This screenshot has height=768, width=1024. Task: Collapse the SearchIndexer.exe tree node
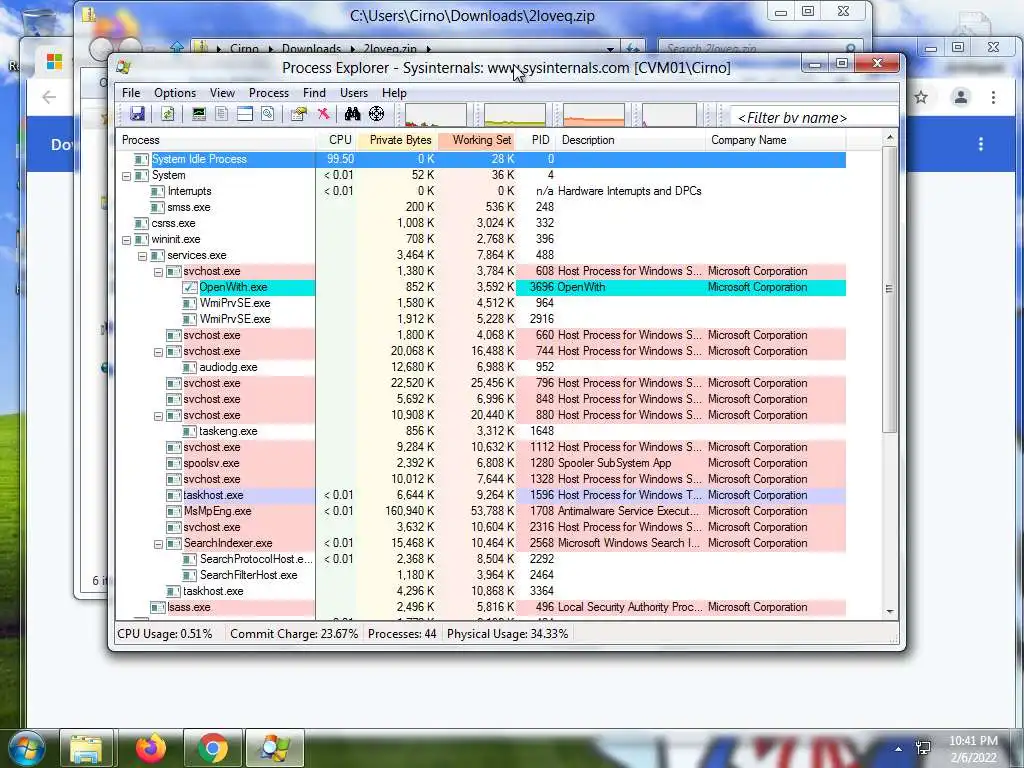click(x=158, y=543)
